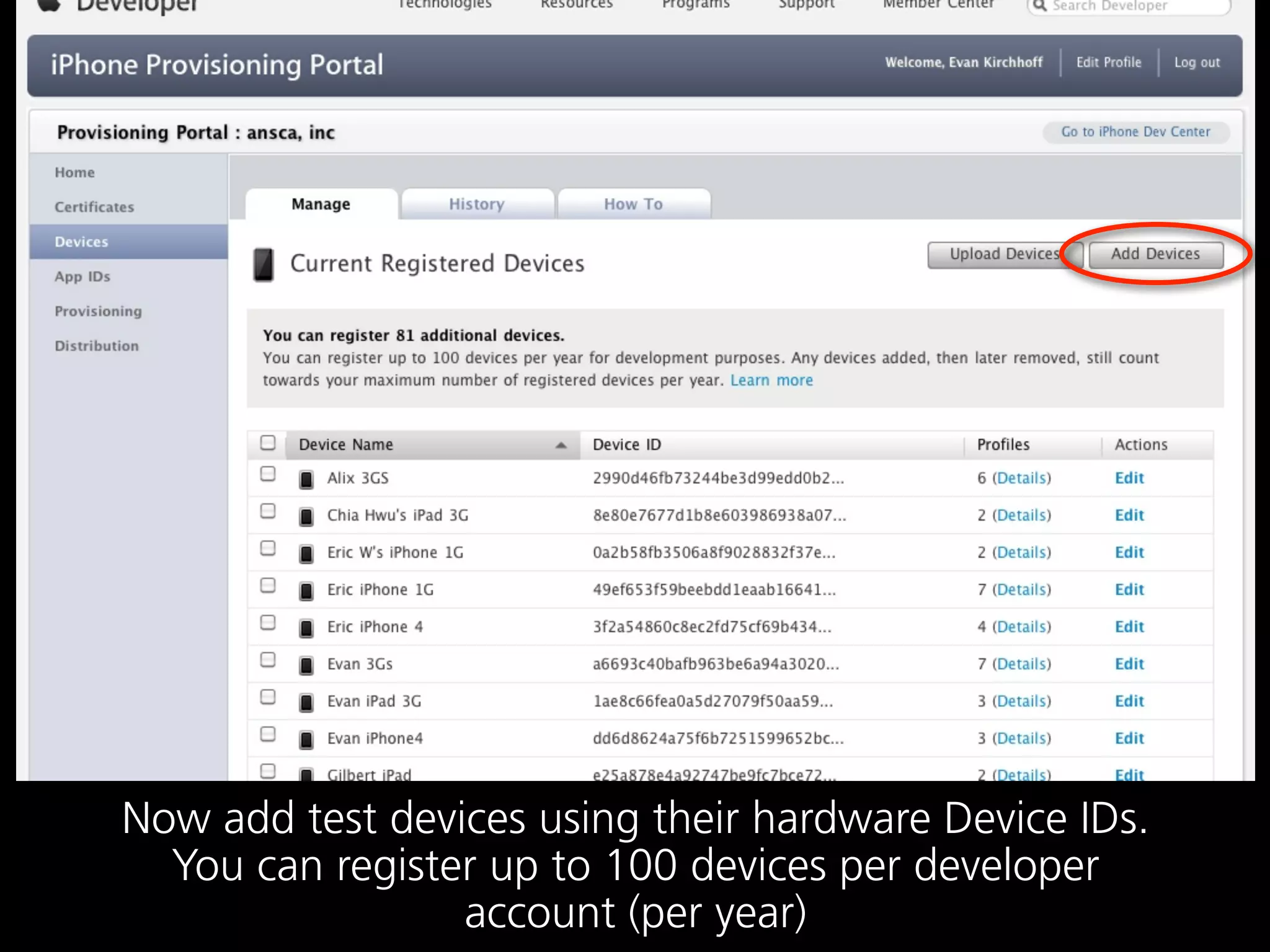Open Details for Eric W's iPhone 1G
The height and width of the screenshot is (952, 1270).
1022,553
